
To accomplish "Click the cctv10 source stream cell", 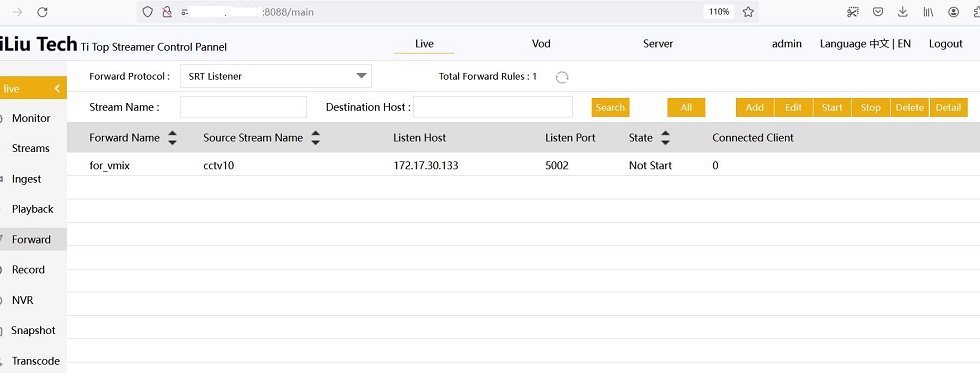I will click(x=219, y=166).
